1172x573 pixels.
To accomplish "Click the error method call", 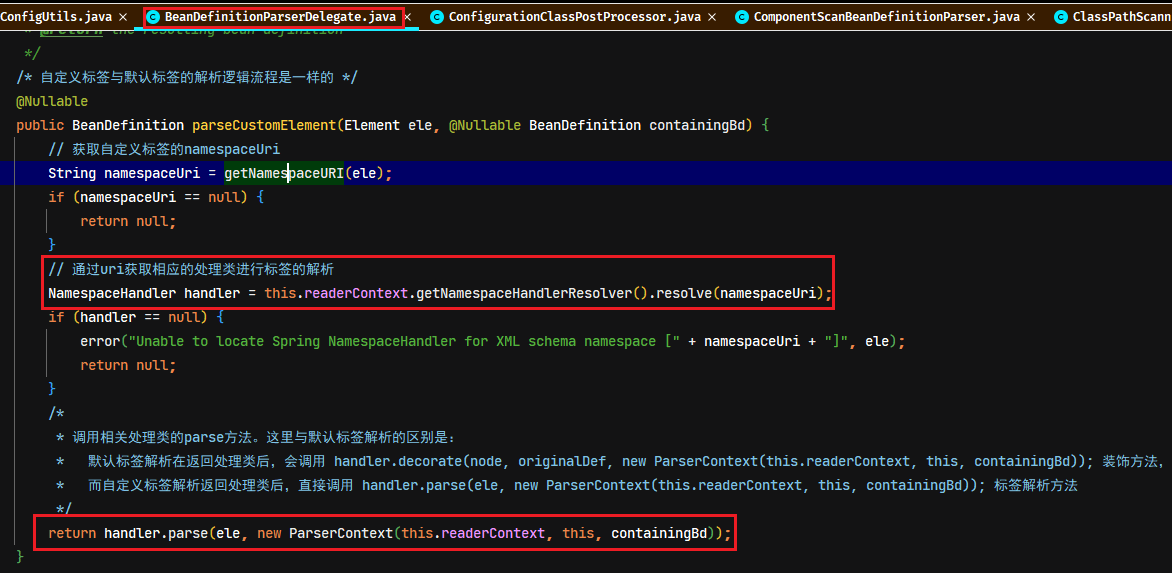I will pyautogui.click(x=99, y=341).
